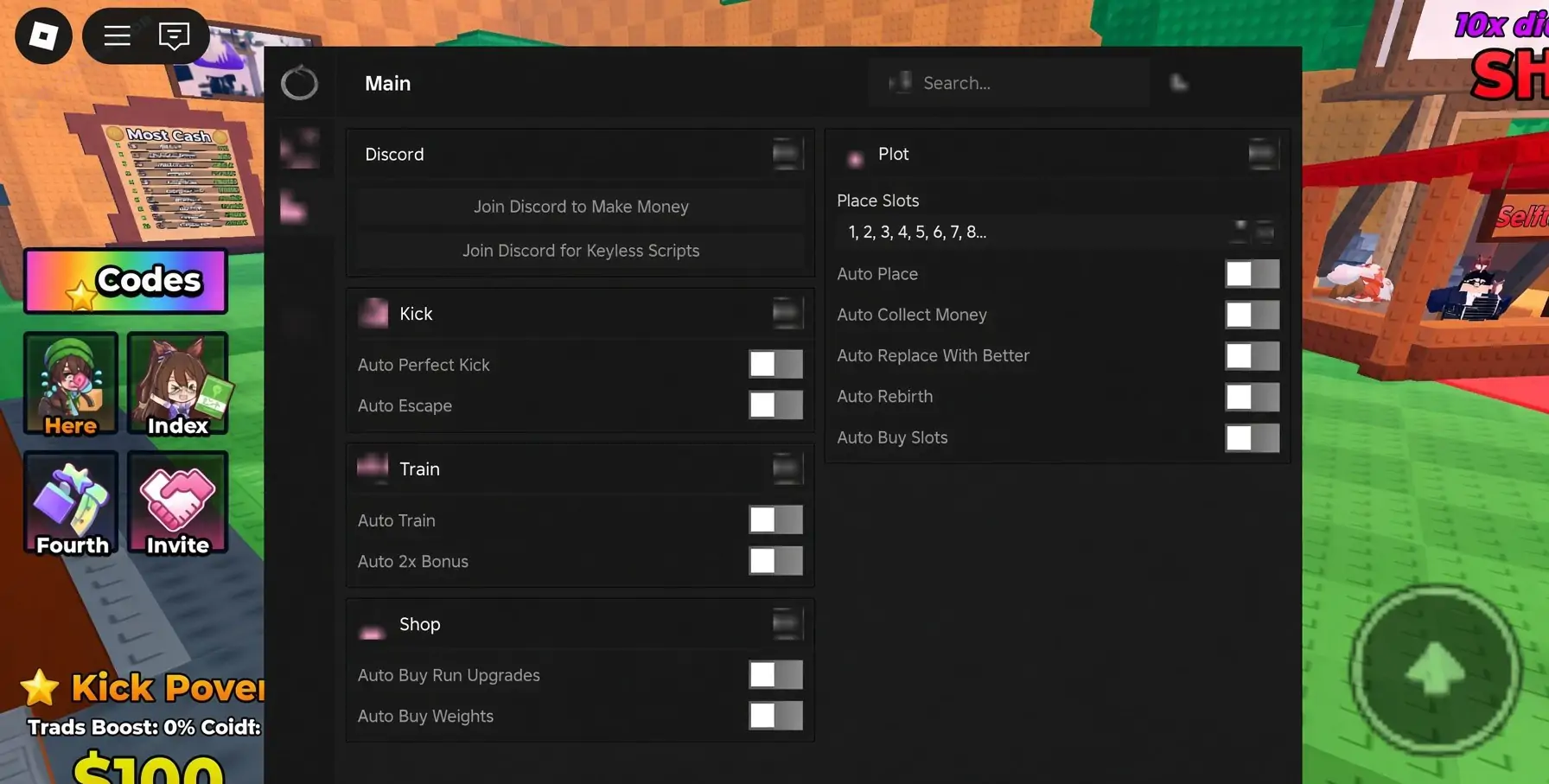Enable Auto Perfect Kick toggle
The height and width of the screenshot is (784, 1549).
(775, 364)
